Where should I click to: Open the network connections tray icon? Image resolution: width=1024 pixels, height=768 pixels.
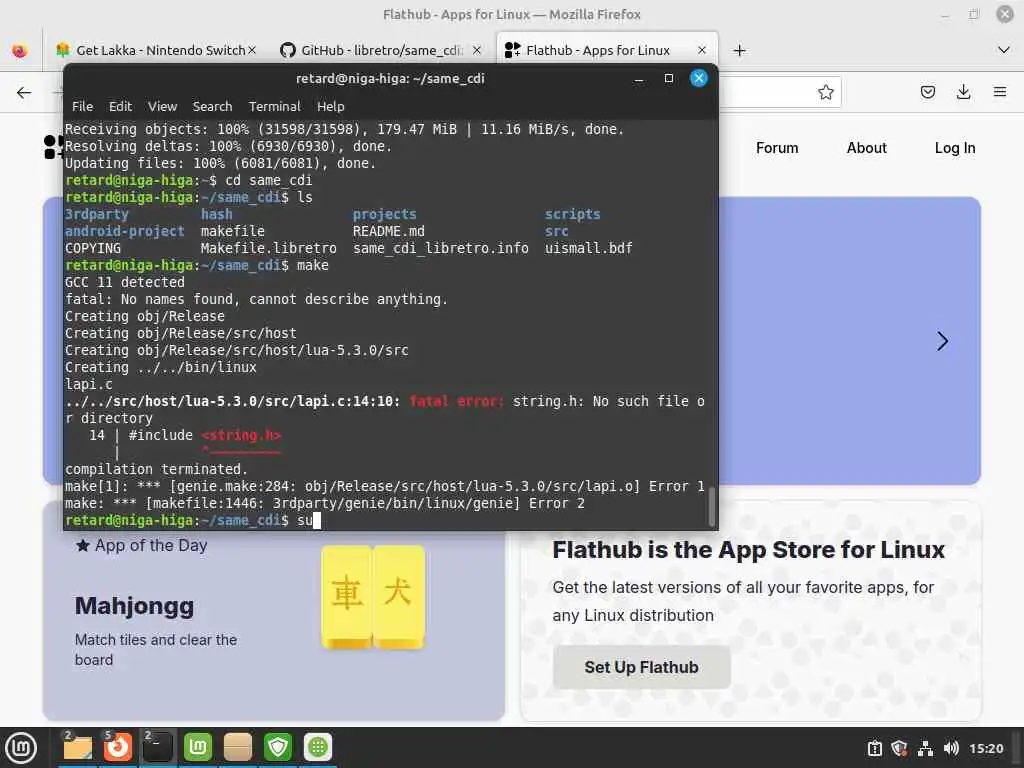[x=925, y=748]
